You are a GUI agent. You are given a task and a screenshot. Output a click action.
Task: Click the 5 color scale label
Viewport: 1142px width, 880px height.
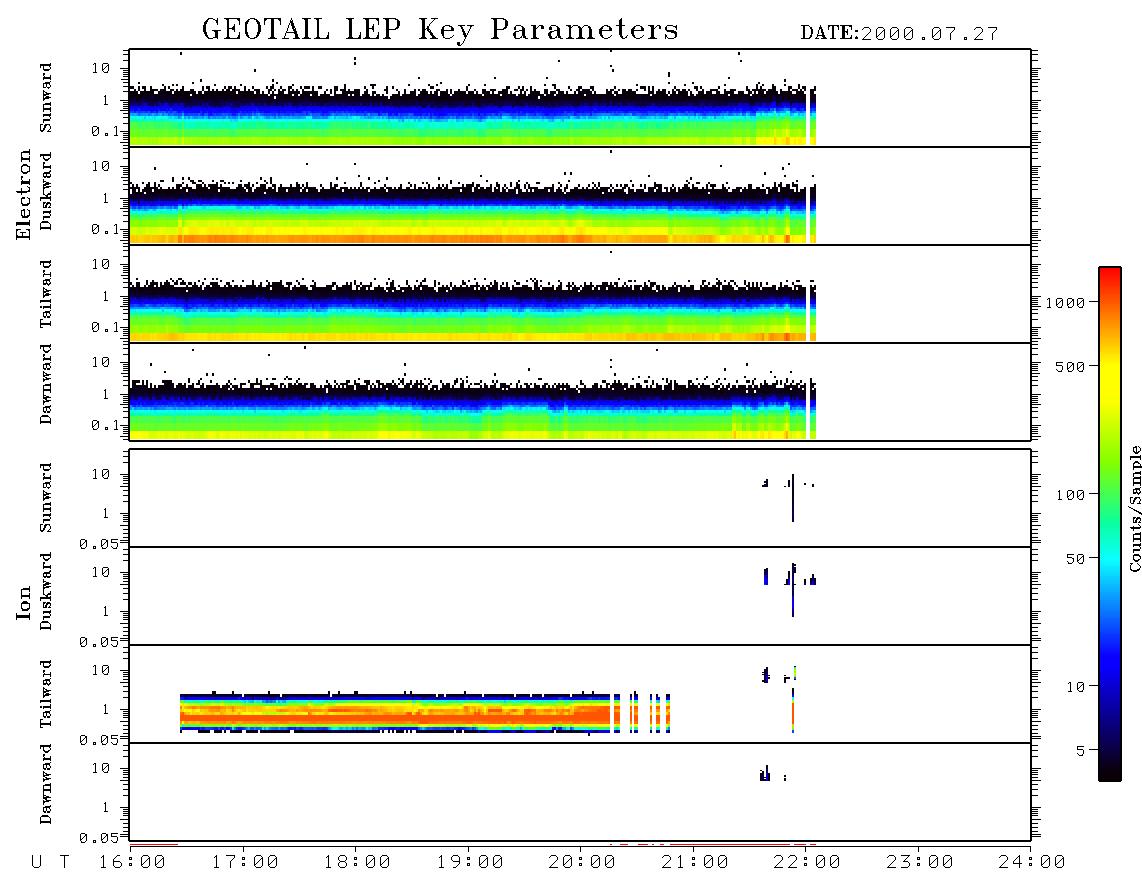point(1081,750)
